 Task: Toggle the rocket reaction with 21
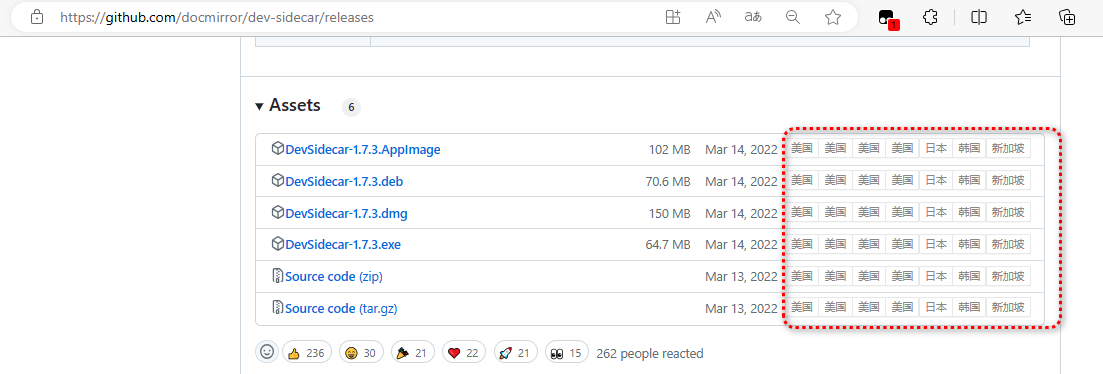point(513,353)
